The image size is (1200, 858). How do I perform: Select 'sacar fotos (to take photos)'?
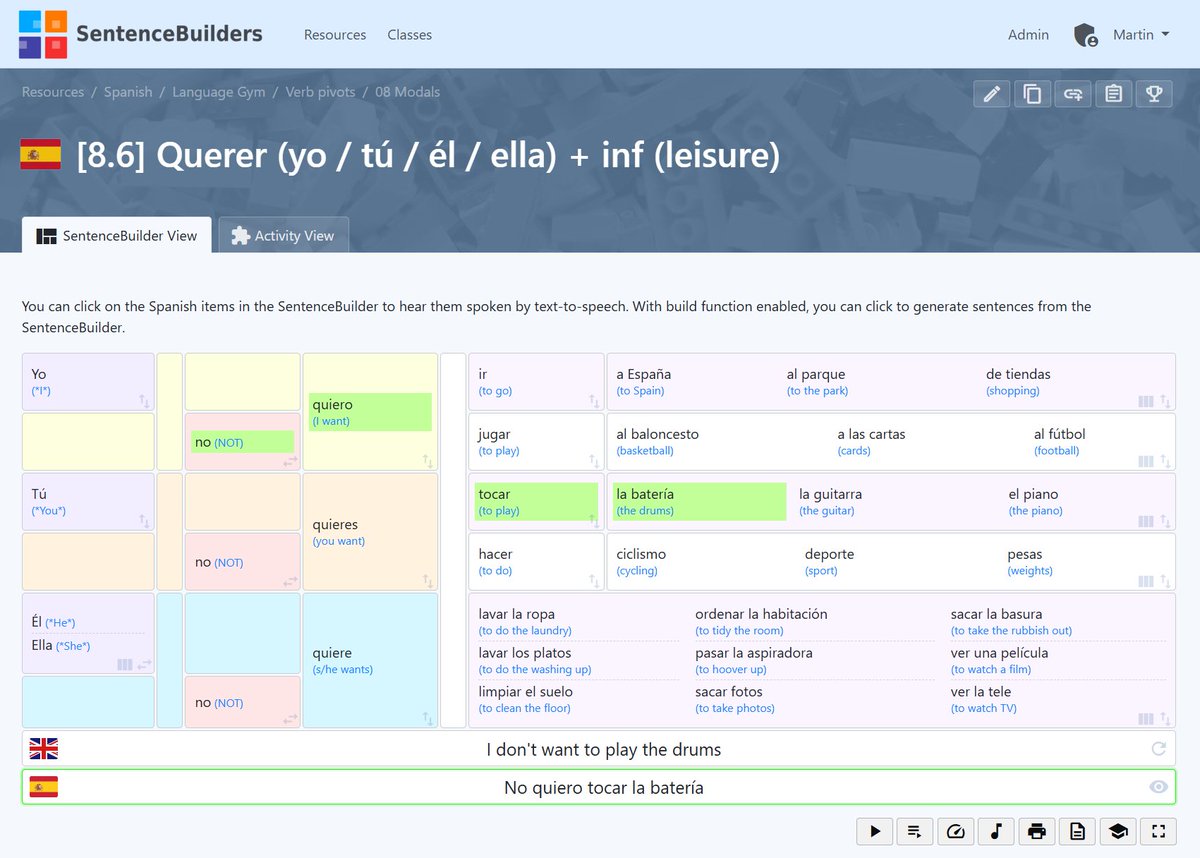735,699
